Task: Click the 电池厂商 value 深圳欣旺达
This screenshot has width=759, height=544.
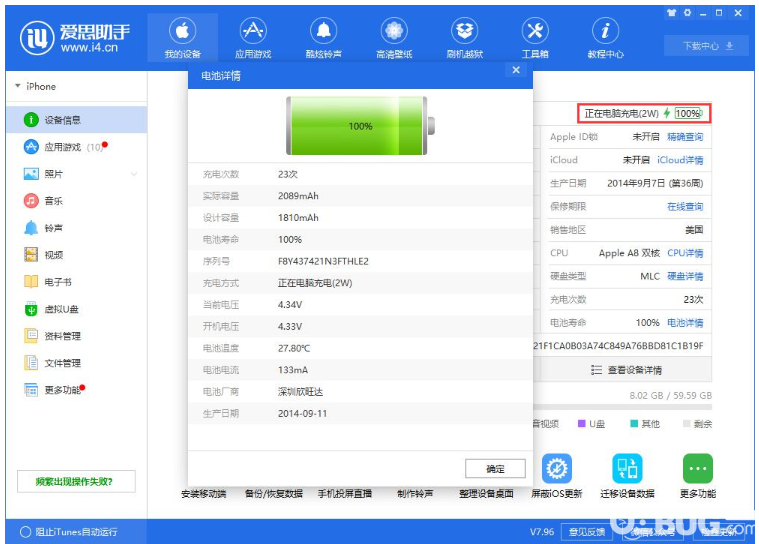Action: [x=300, y=392]
